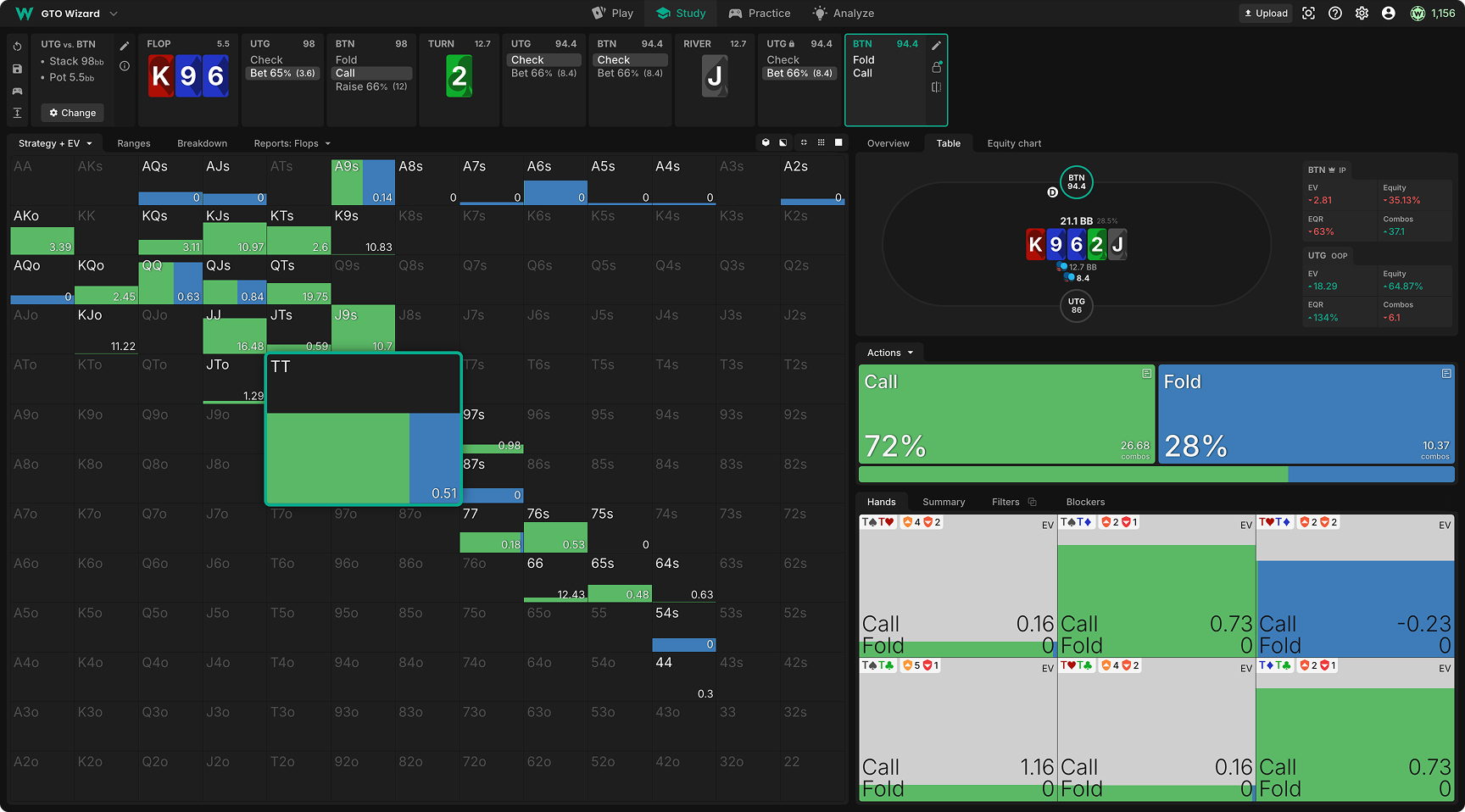Select BTN Raise 66% action on flop
The height and width of the screenshot is (812, 1465).
(x=371, y=86)
